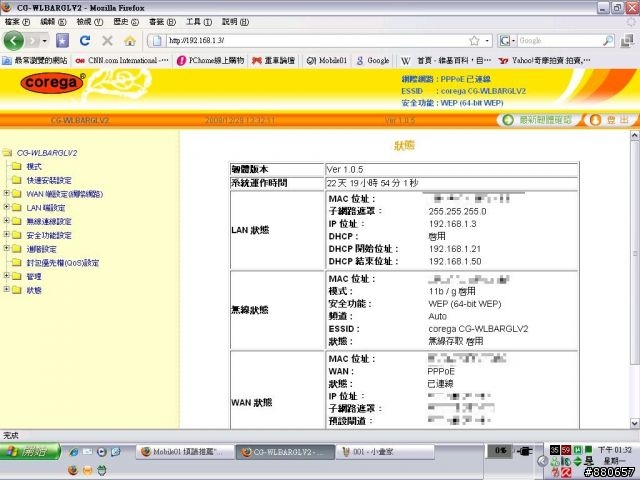The image size is (640, 480).
Task: Expand the 進階設定 tree node
Action: (6, 248)
